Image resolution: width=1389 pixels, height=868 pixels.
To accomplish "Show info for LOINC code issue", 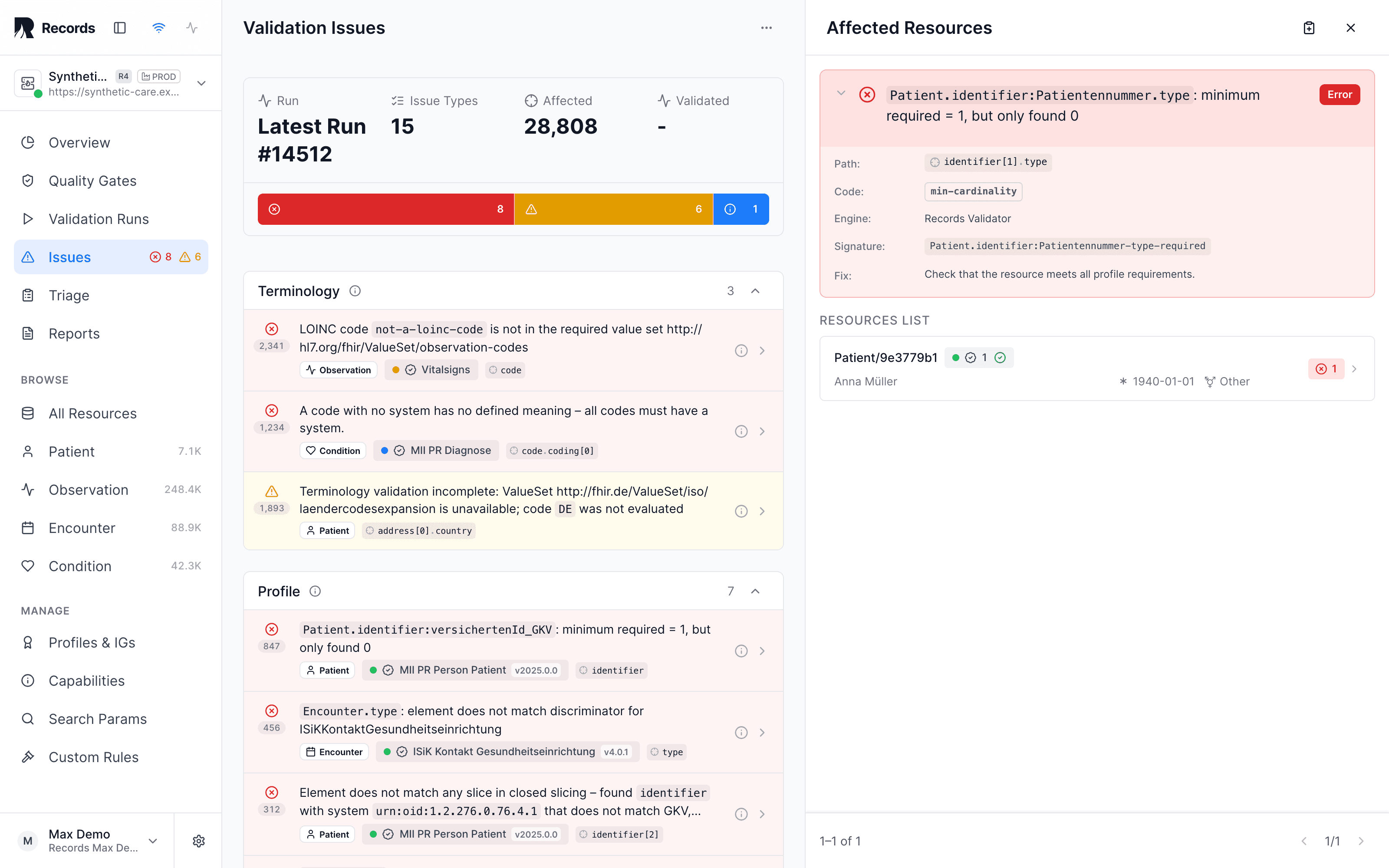I will 741,350.
